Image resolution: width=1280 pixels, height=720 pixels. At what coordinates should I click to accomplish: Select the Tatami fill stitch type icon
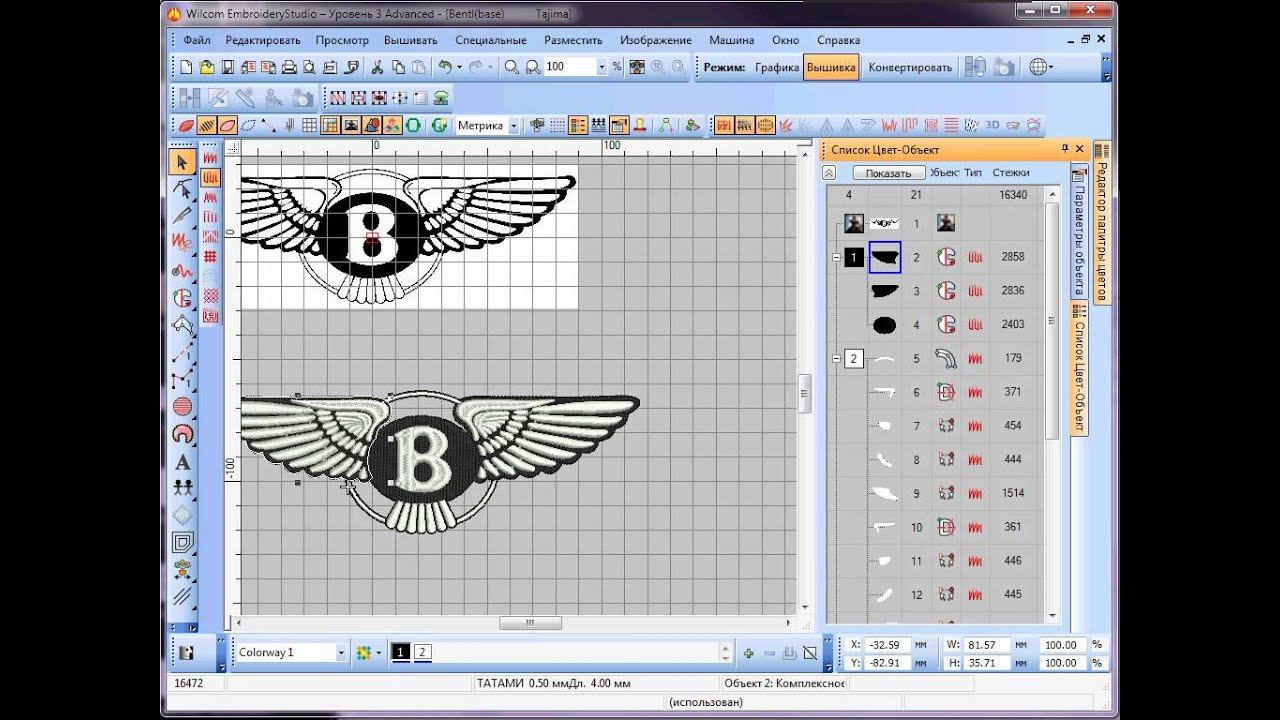211,178
